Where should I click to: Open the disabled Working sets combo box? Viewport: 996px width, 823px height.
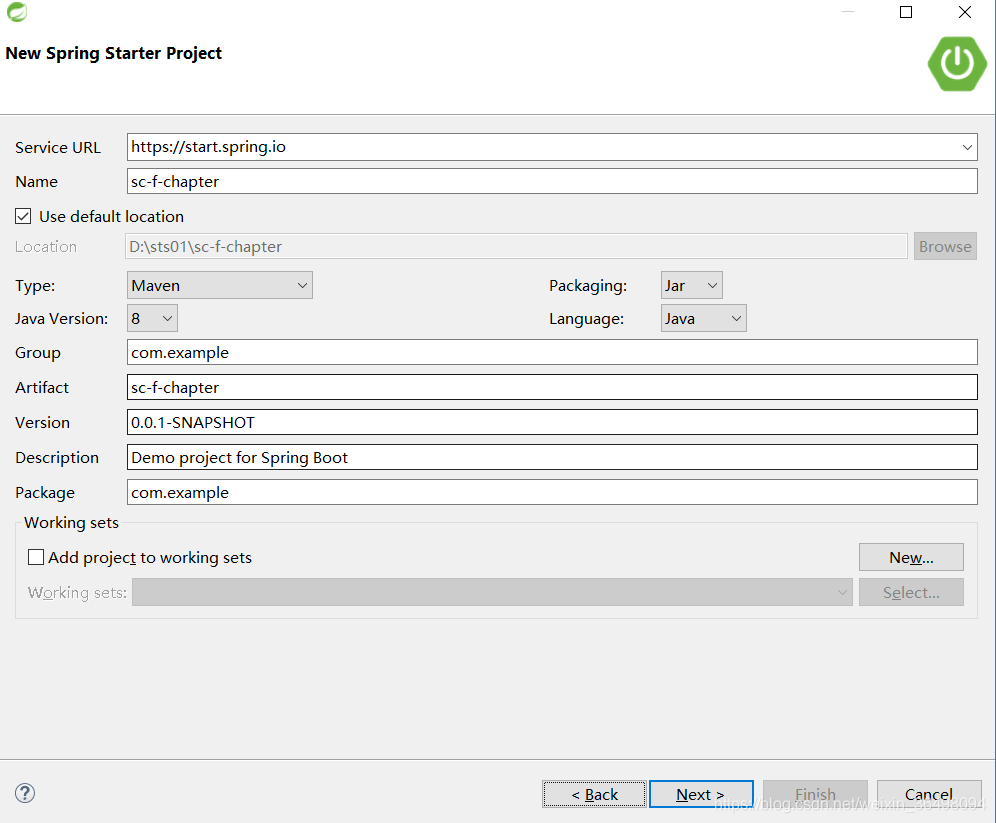point(492,592)
